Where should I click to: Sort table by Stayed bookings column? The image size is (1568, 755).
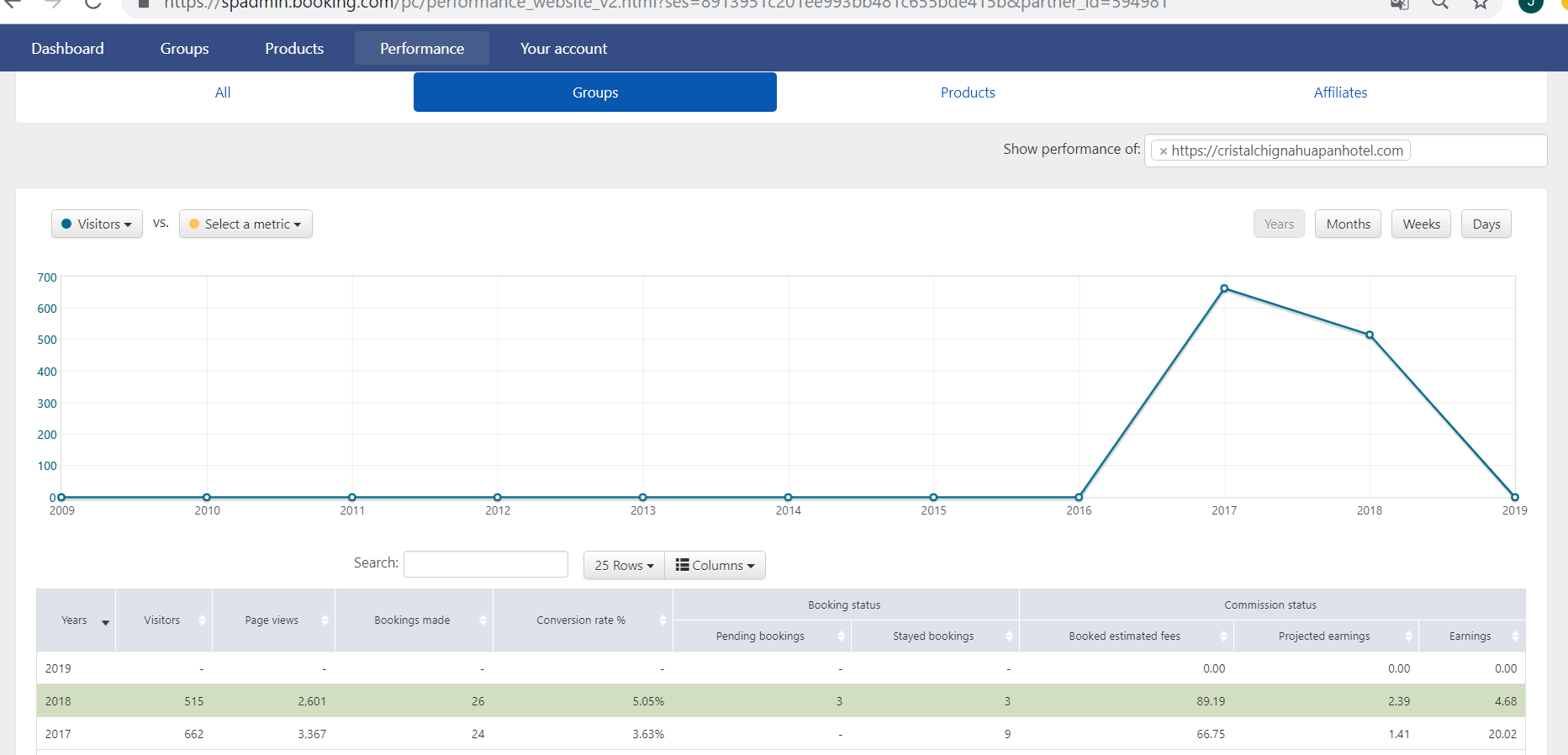(935, 636)
